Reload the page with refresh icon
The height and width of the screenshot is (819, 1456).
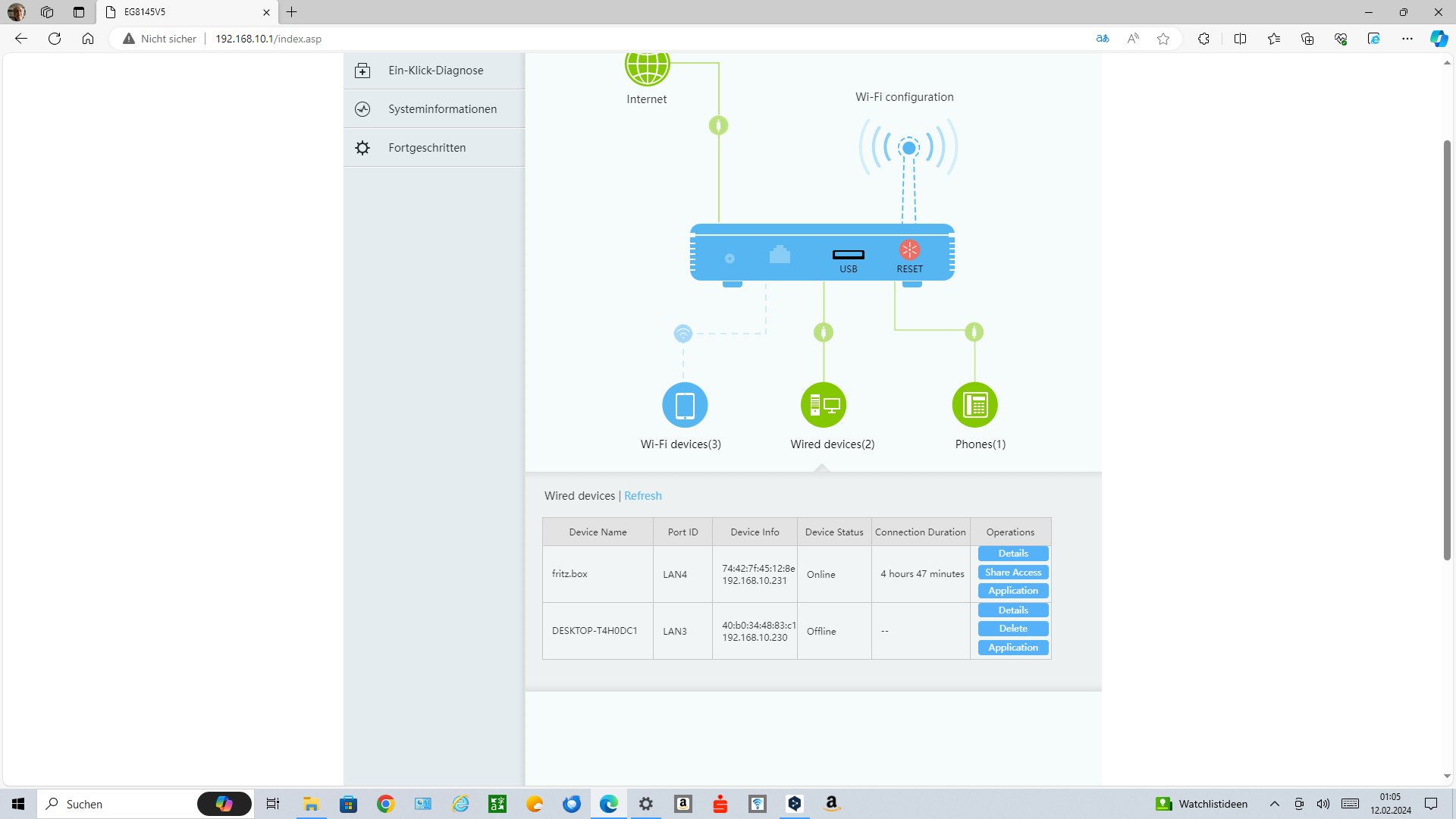(55, 39)
